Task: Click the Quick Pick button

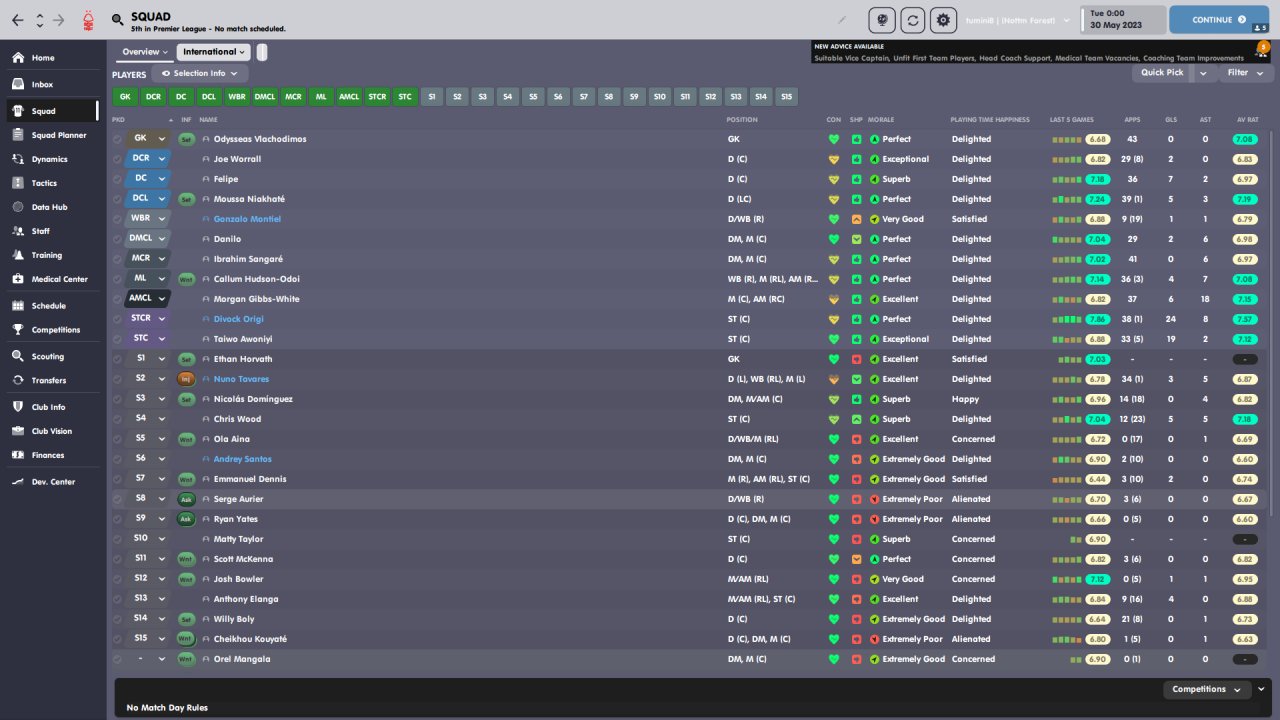Action: coord(1163,73)
